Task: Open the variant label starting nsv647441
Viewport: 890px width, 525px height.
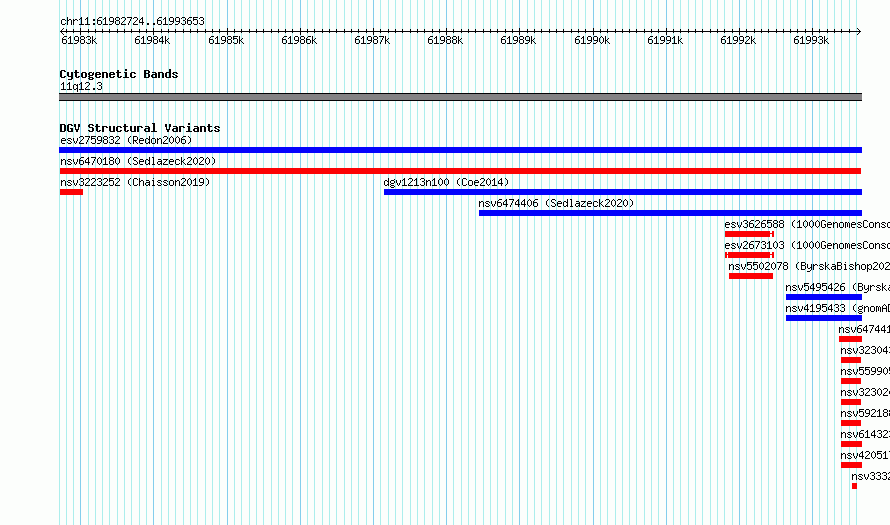Action: click(864, 329)
